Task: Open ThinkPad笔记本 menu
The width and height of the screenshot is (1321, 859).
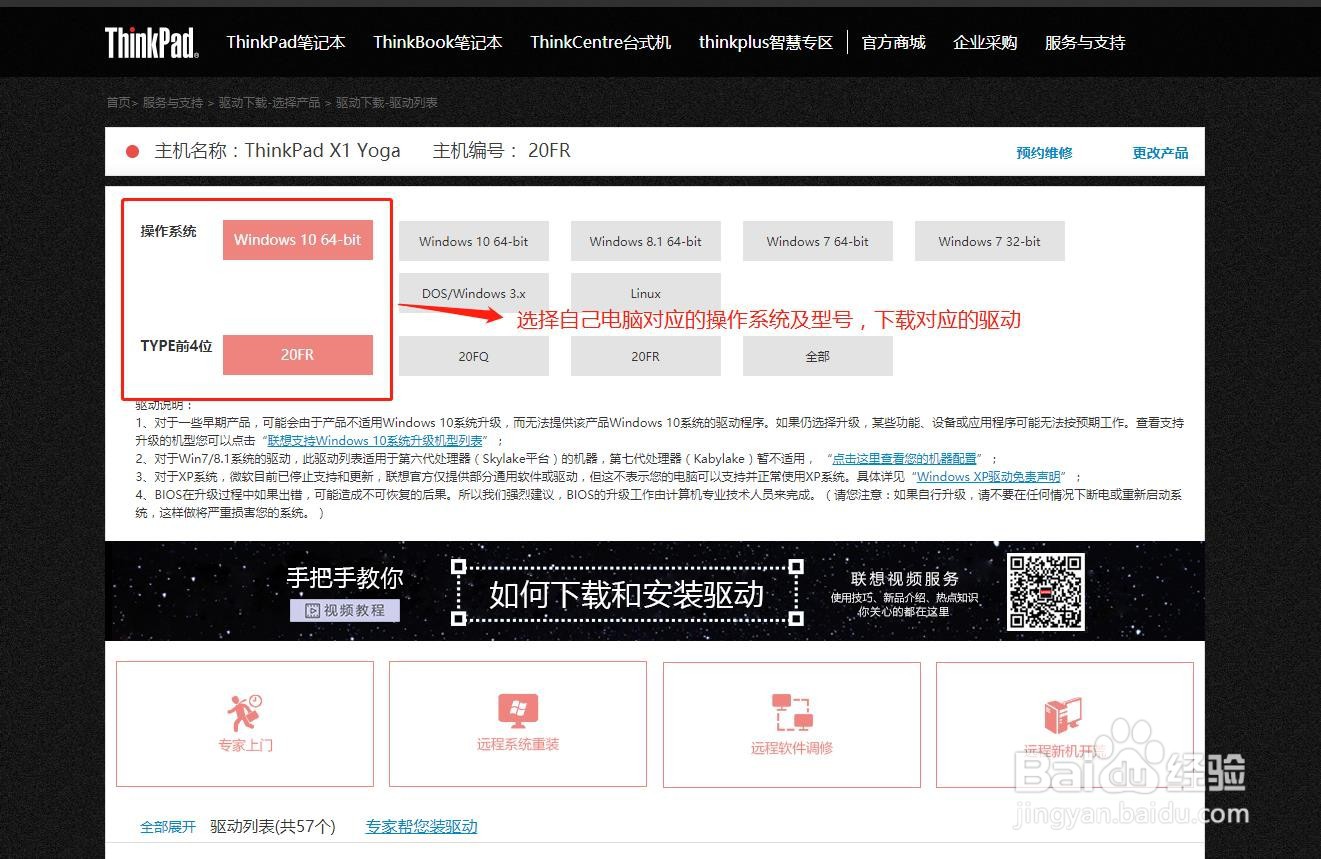Action: (286, 42)
